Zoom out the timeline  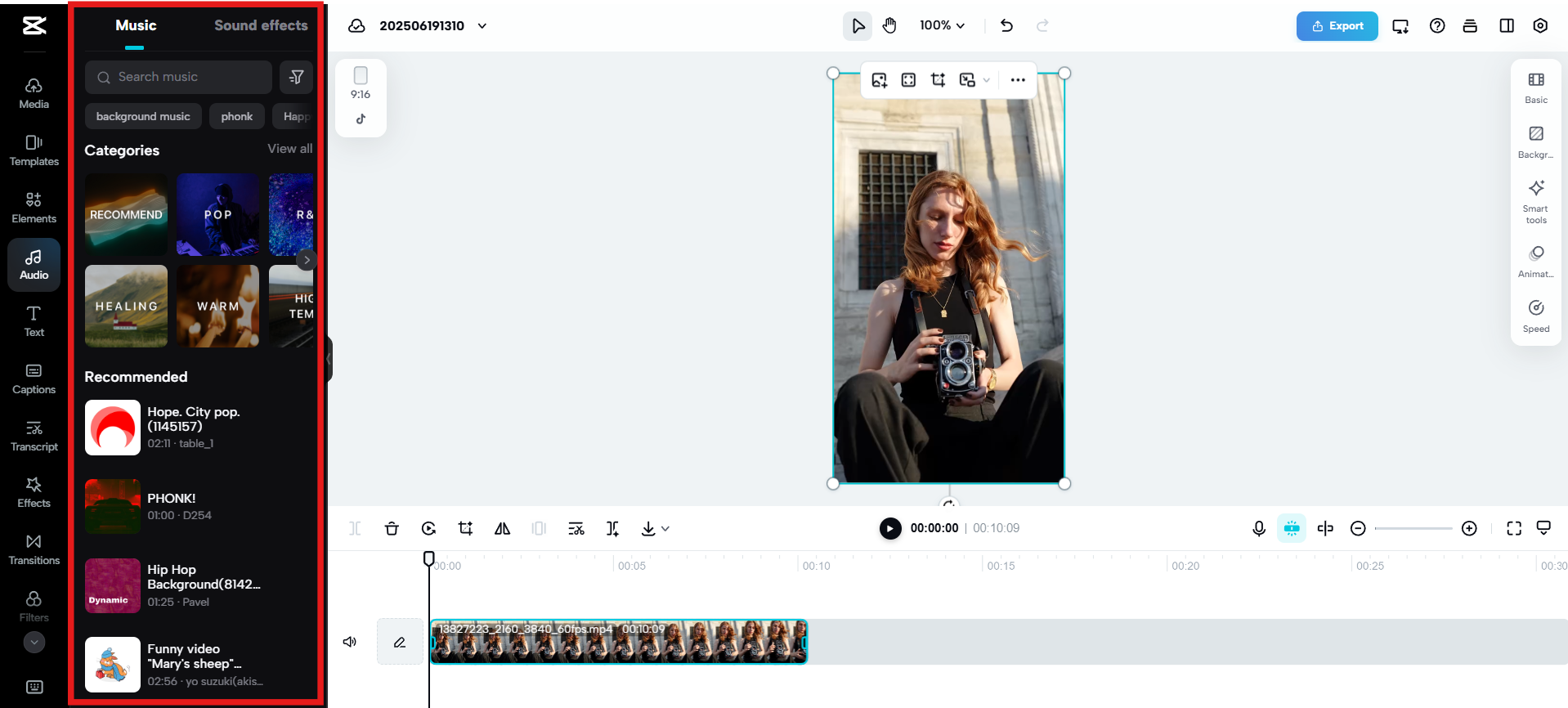pos(1358,529)
